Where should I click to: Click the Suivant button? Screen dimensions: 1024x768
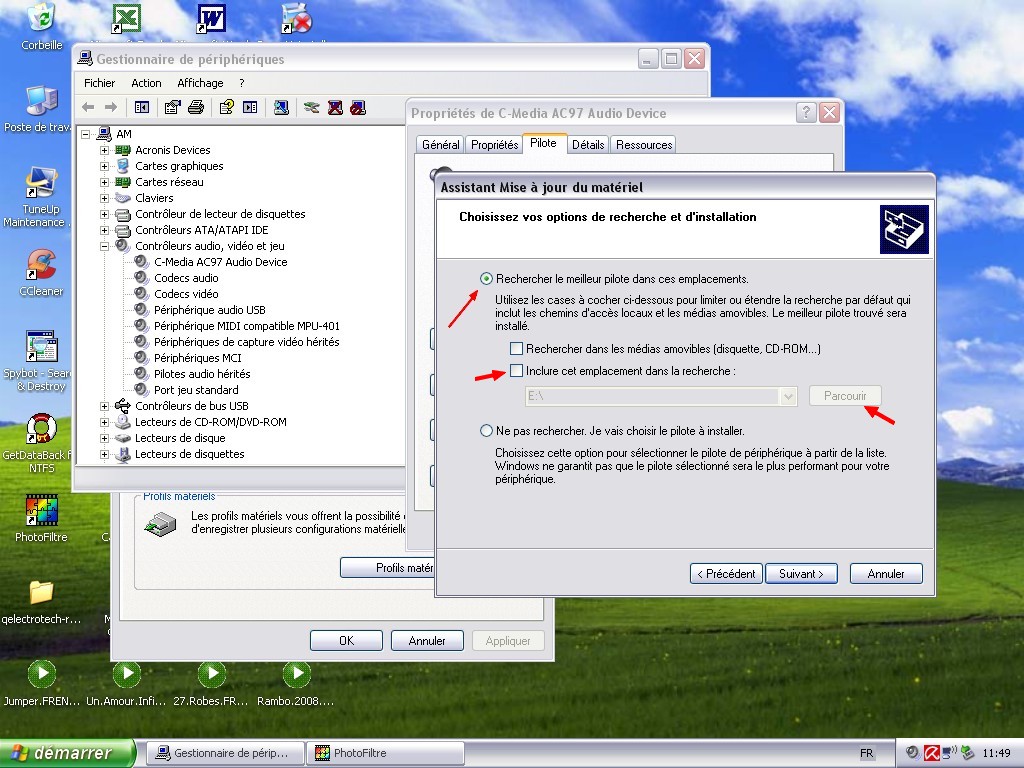(800, 574)
